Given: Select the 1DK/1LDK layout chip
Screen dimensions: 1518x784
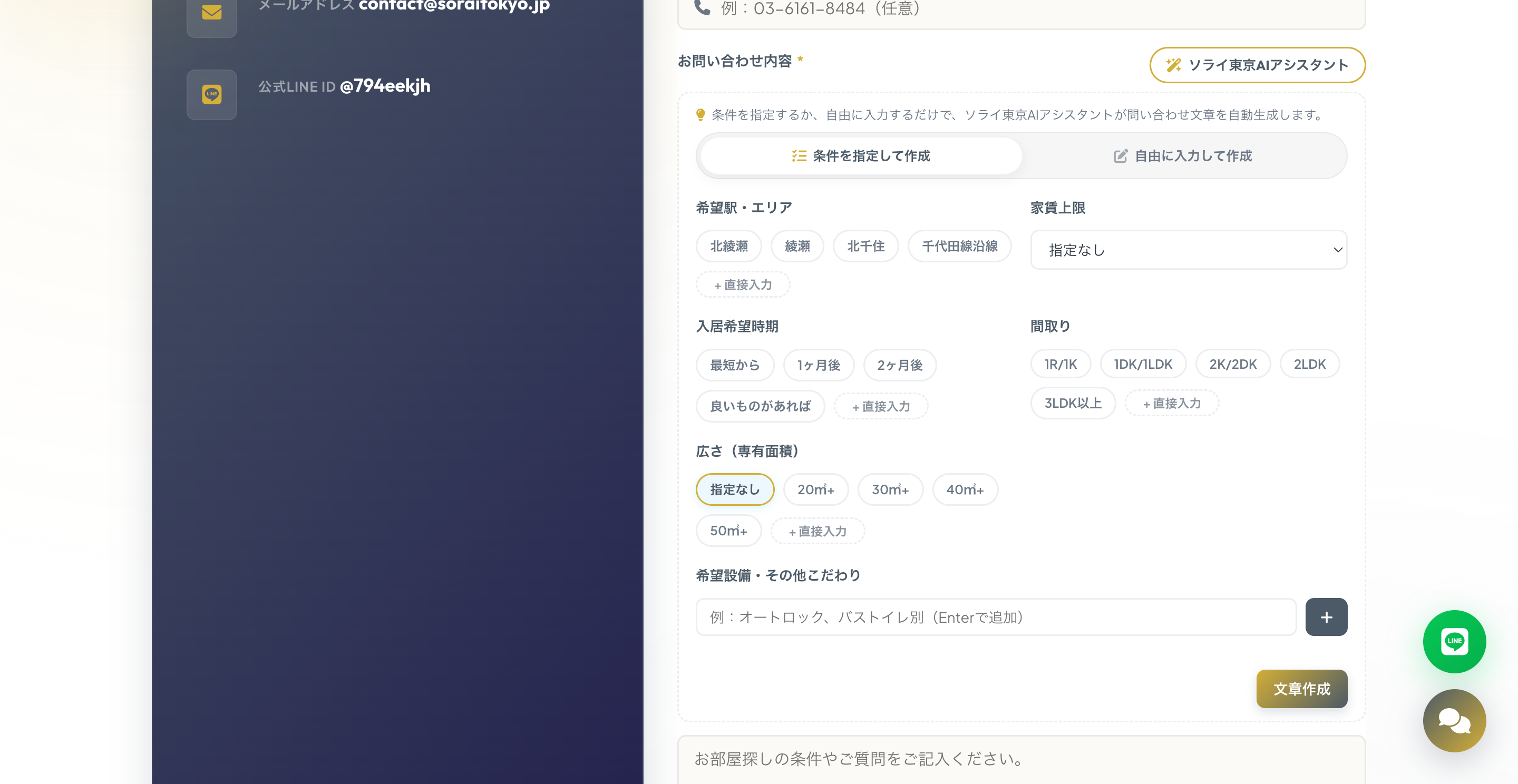Looking at the screenshot, I should (1143, 364).
